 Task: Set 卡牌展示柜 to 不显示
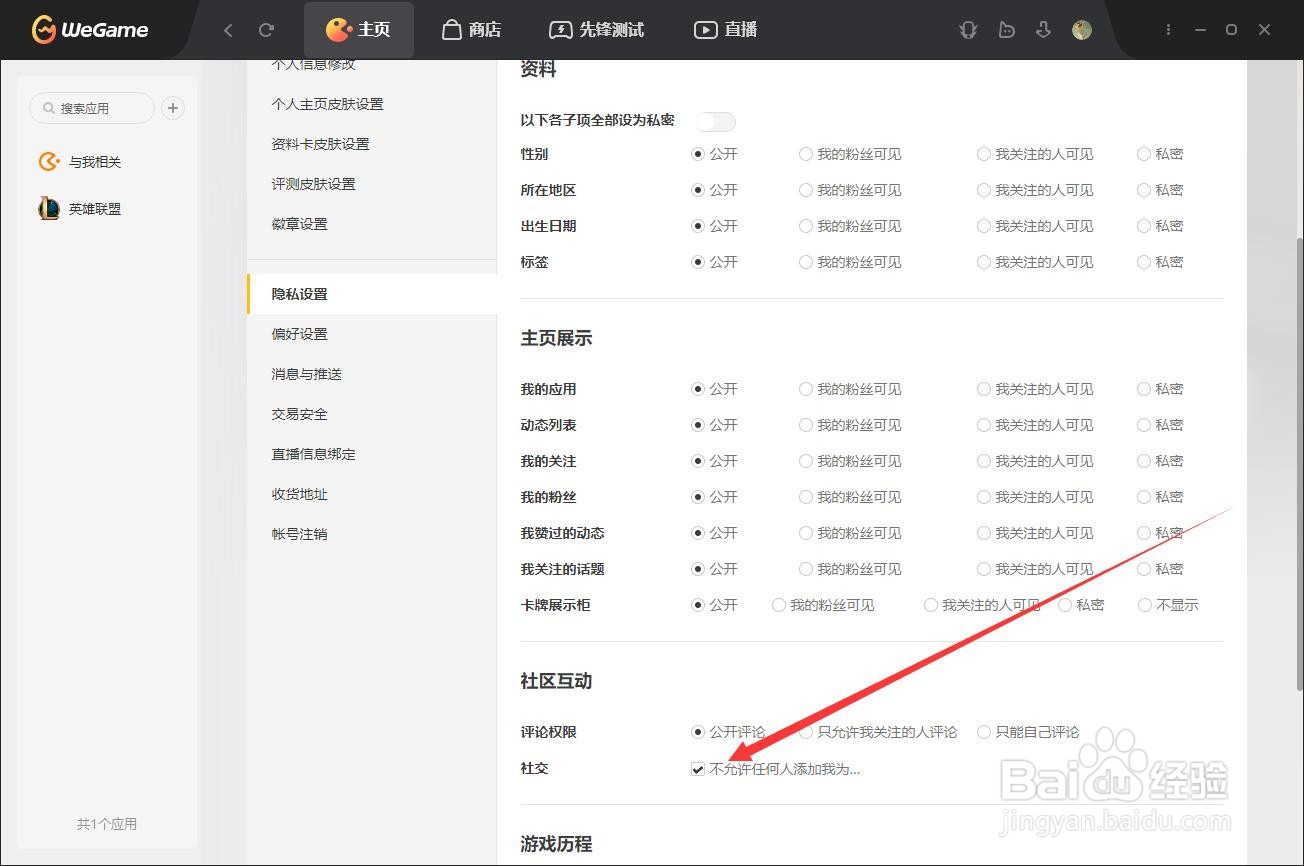coord(1145,605)
